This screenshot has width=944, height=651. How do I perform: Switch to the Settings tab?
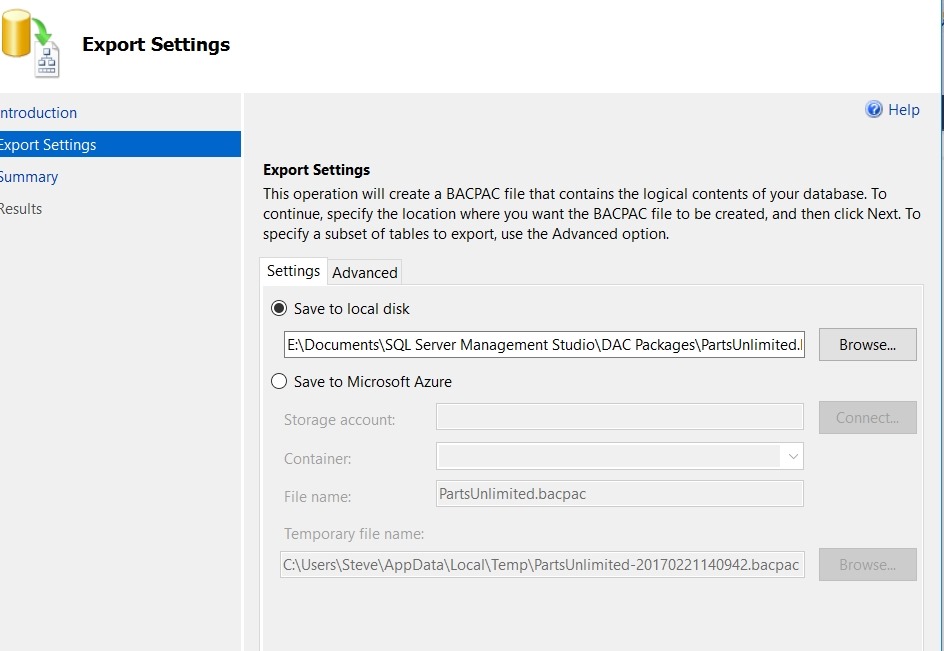tap(293, 271)
